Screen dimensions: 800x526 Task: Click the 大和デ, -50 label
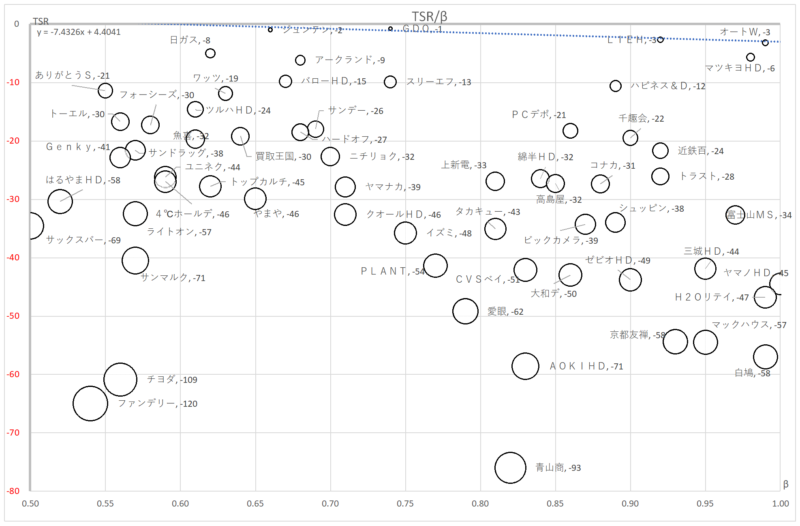(x=554, y=294)
